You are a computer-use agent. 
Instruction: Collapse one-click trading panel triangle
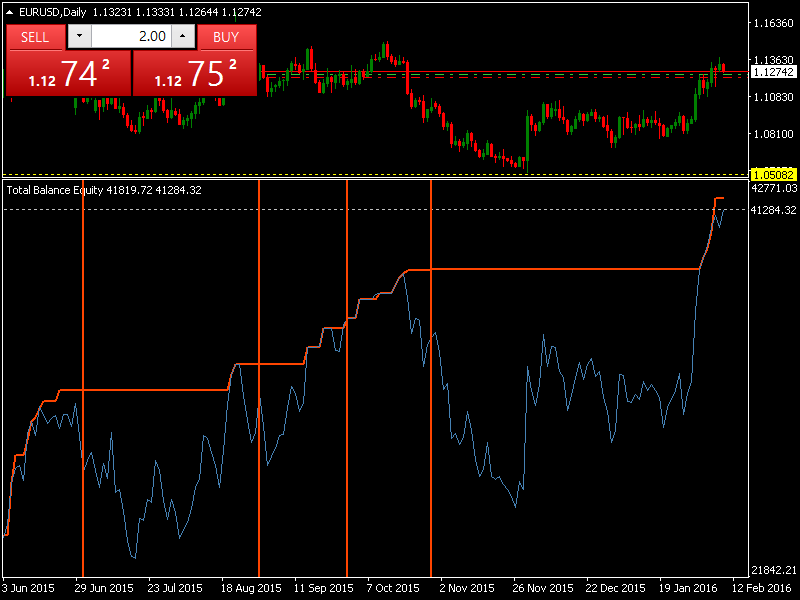(x=9, y=12)
